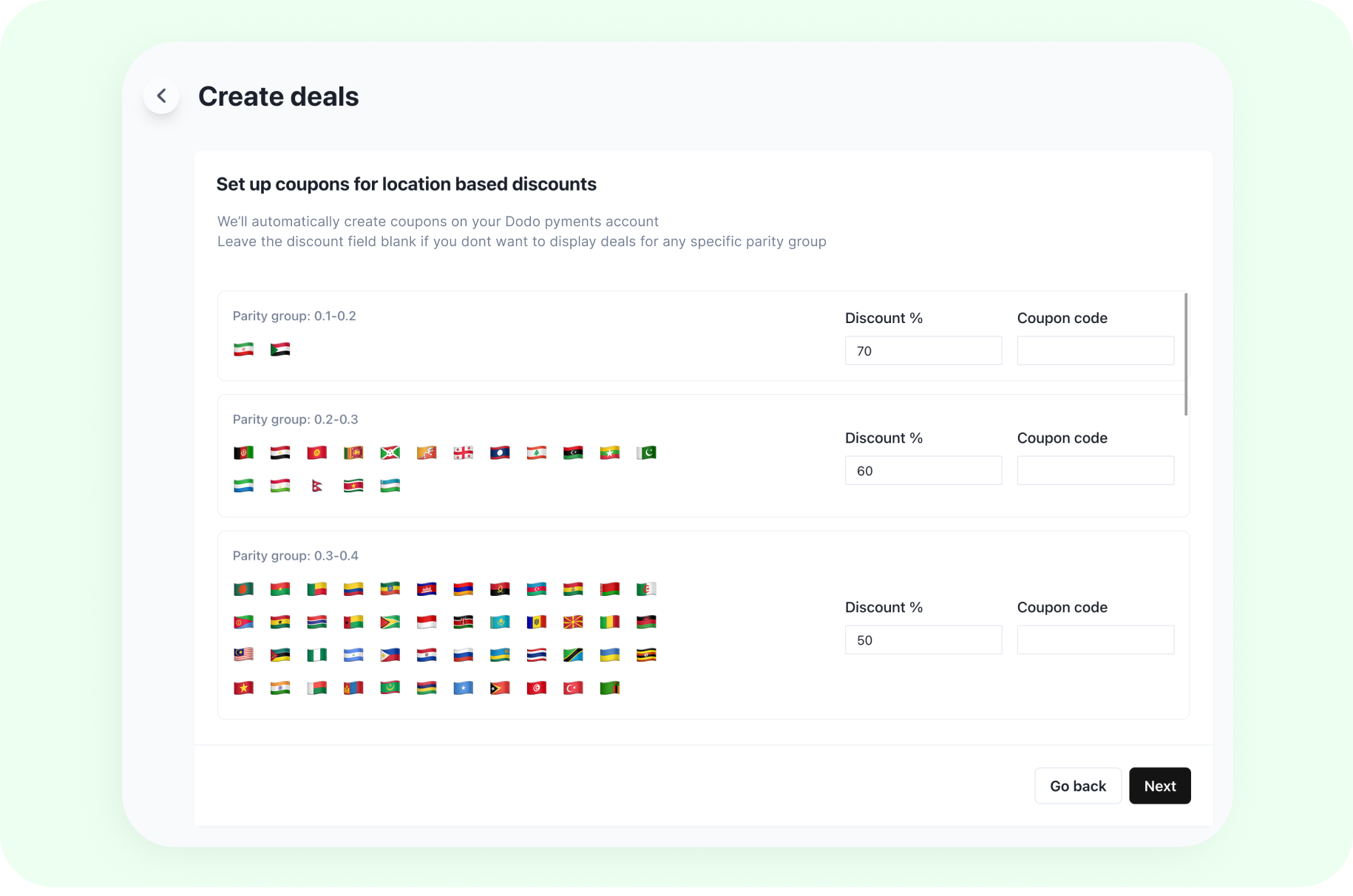Image resolution: width=1353 pixels, height=896 pixels.
Task: Click the Bangladesh flag
Action: [243, 589]
